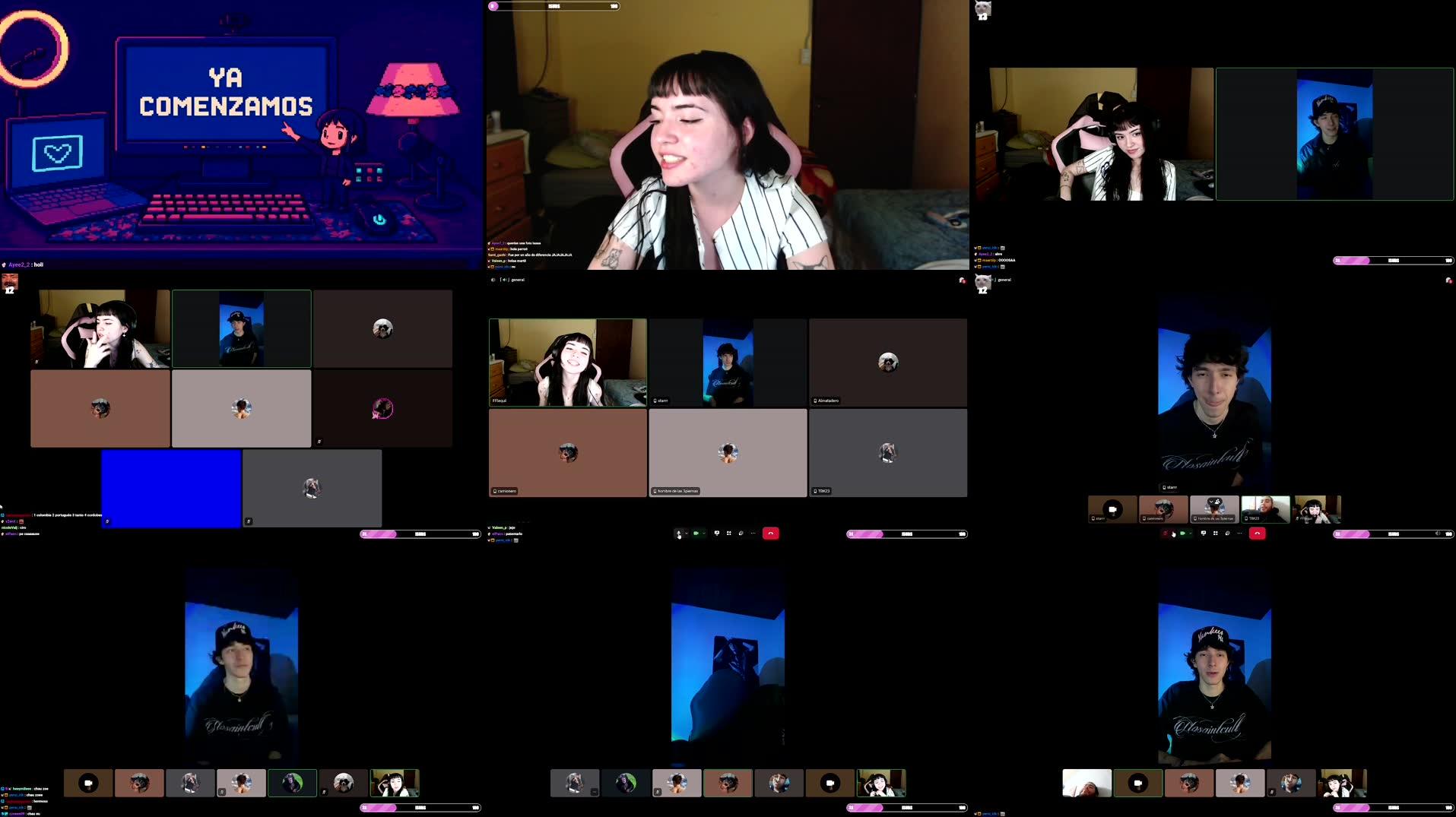Screen dimensions: 1456x817
Task: Open the soundboard icon in call controls
Action: (x=740, y=533)
